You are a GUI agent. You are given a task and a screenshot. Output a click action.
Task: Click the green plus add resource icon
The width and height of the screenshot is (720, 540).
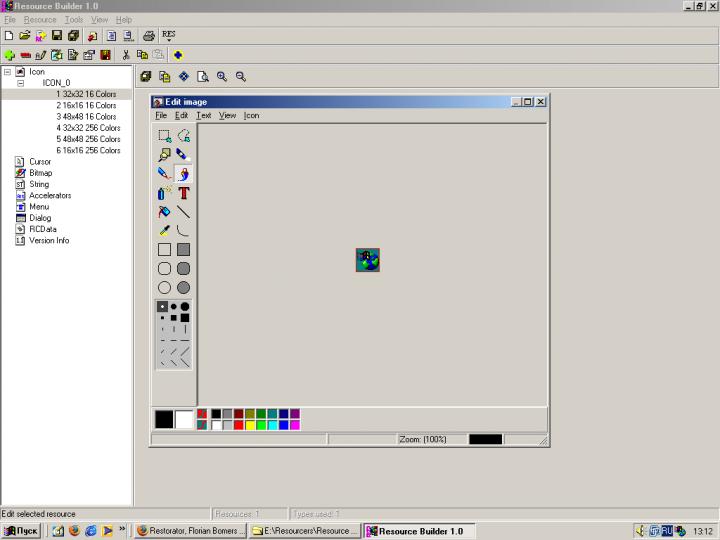tap(9, 55)
